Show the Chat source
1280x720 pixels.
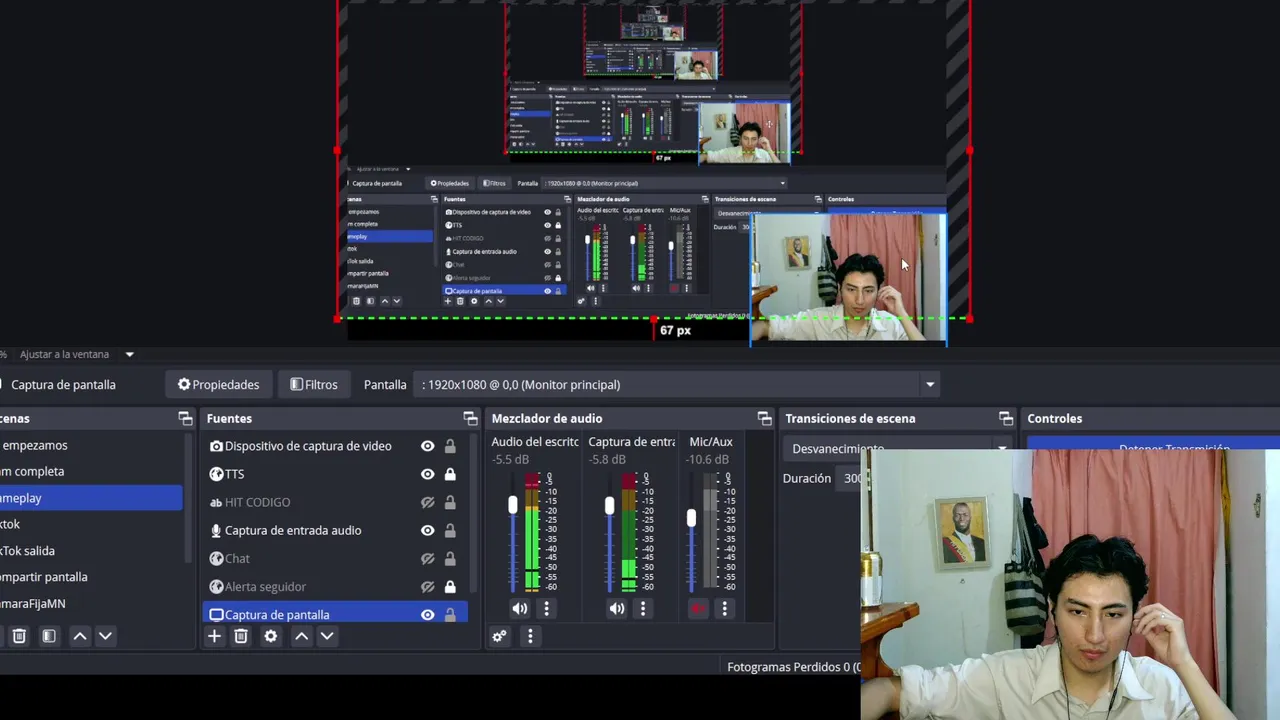tap(427, 558)
